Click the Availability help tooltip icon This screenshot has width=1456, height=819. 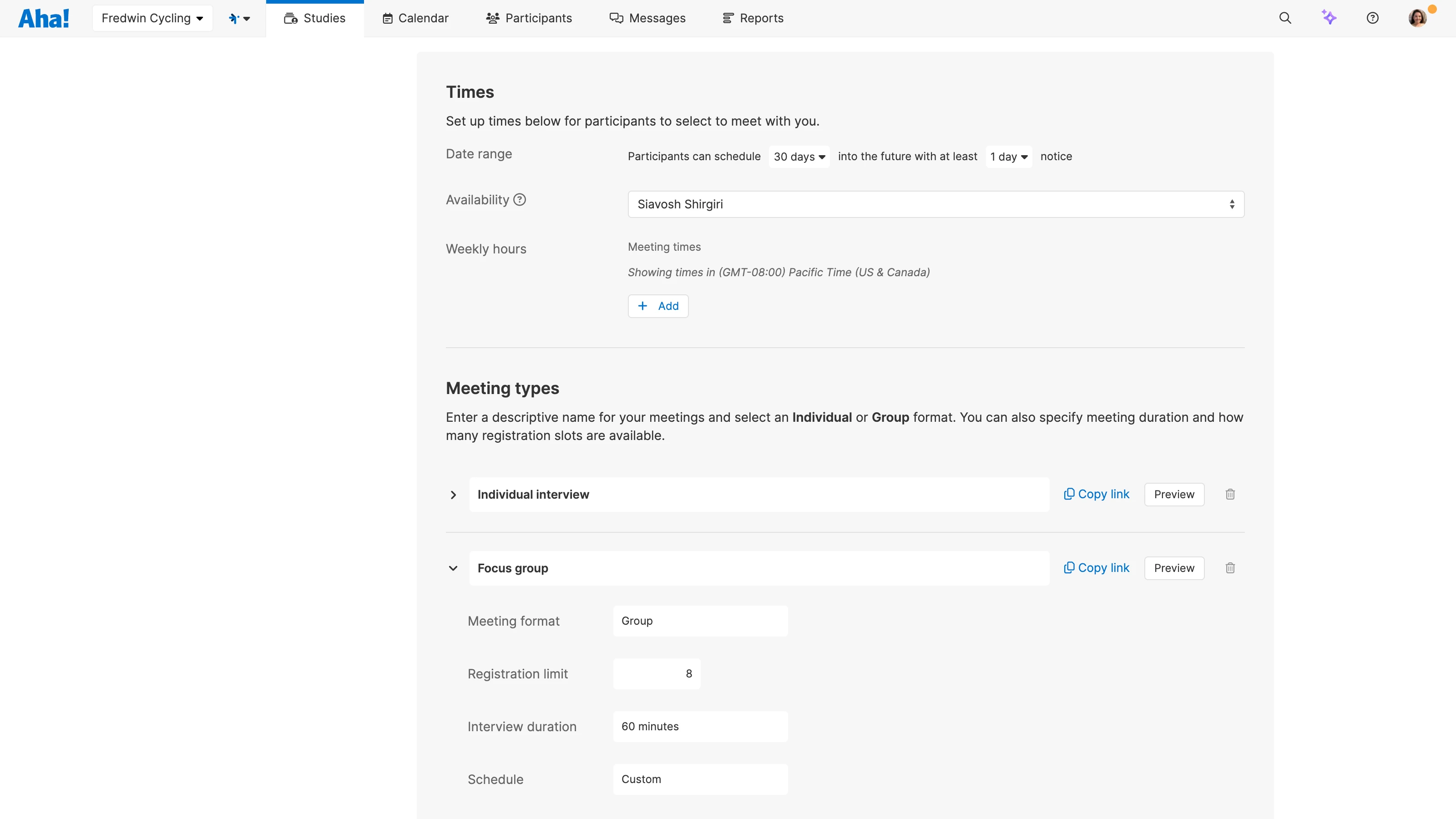click(x=520, y=200)
